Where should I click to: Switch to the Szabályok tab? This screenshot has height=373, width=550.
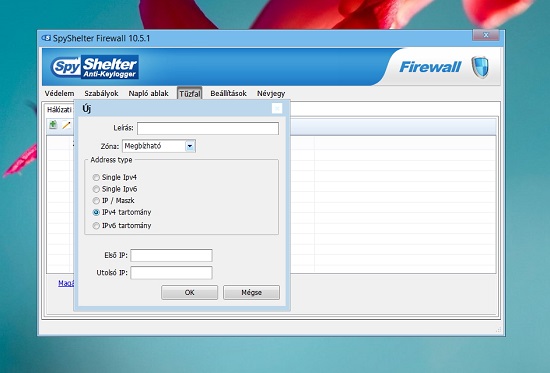pyautogui.click(x=101, y=93)
